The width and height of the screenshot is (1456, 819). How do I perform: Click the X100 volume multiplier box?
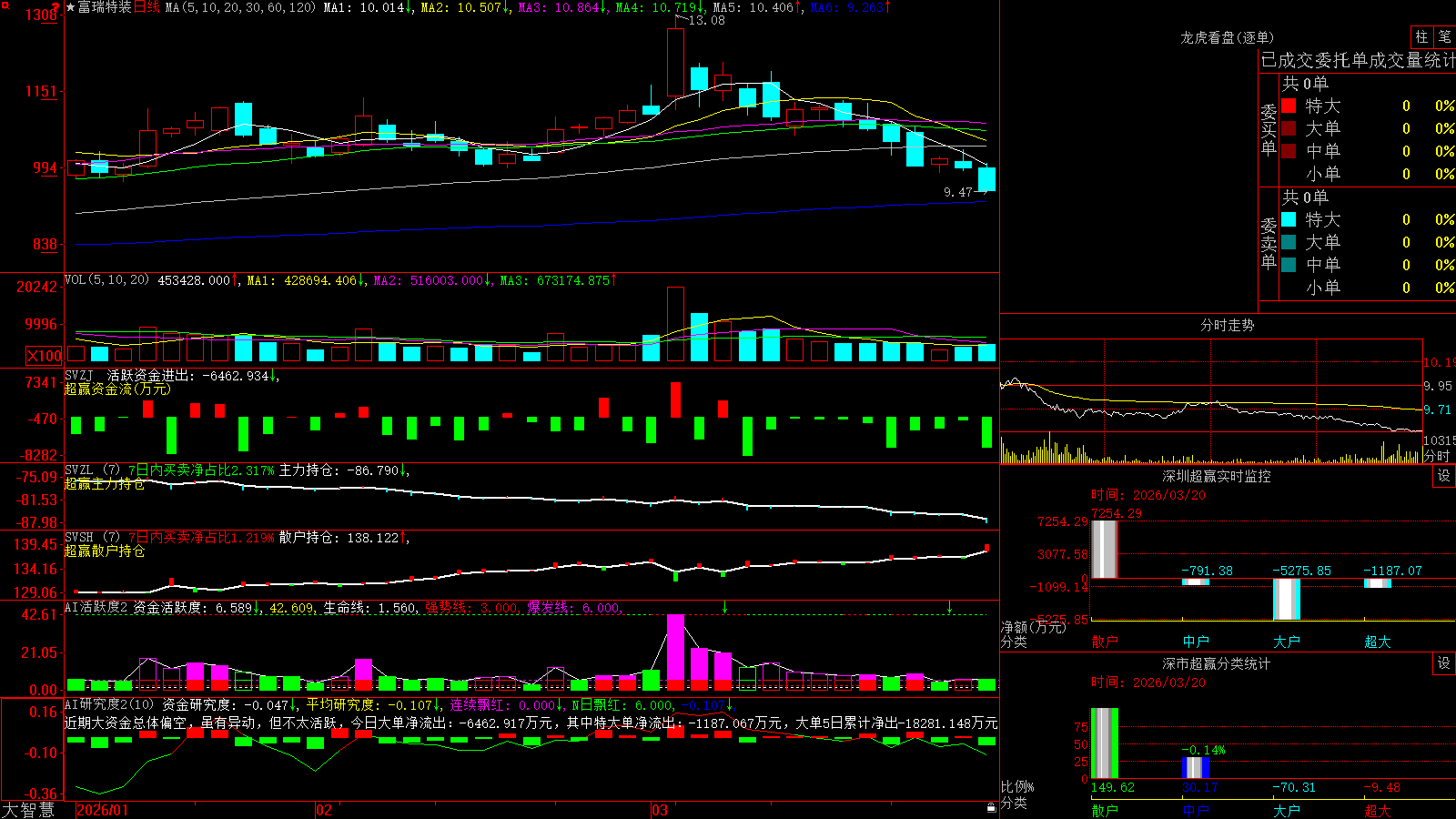point(45,356)
